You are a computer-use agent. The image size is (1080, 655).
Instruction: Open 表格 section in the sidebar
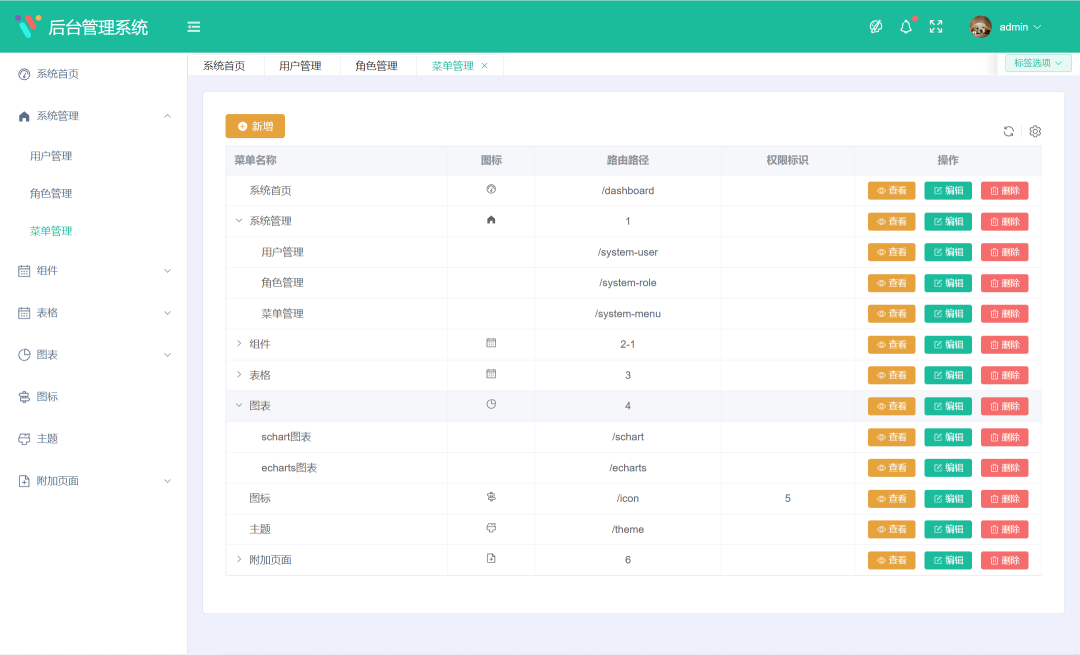pyautogui.click(x=55, y=312)
